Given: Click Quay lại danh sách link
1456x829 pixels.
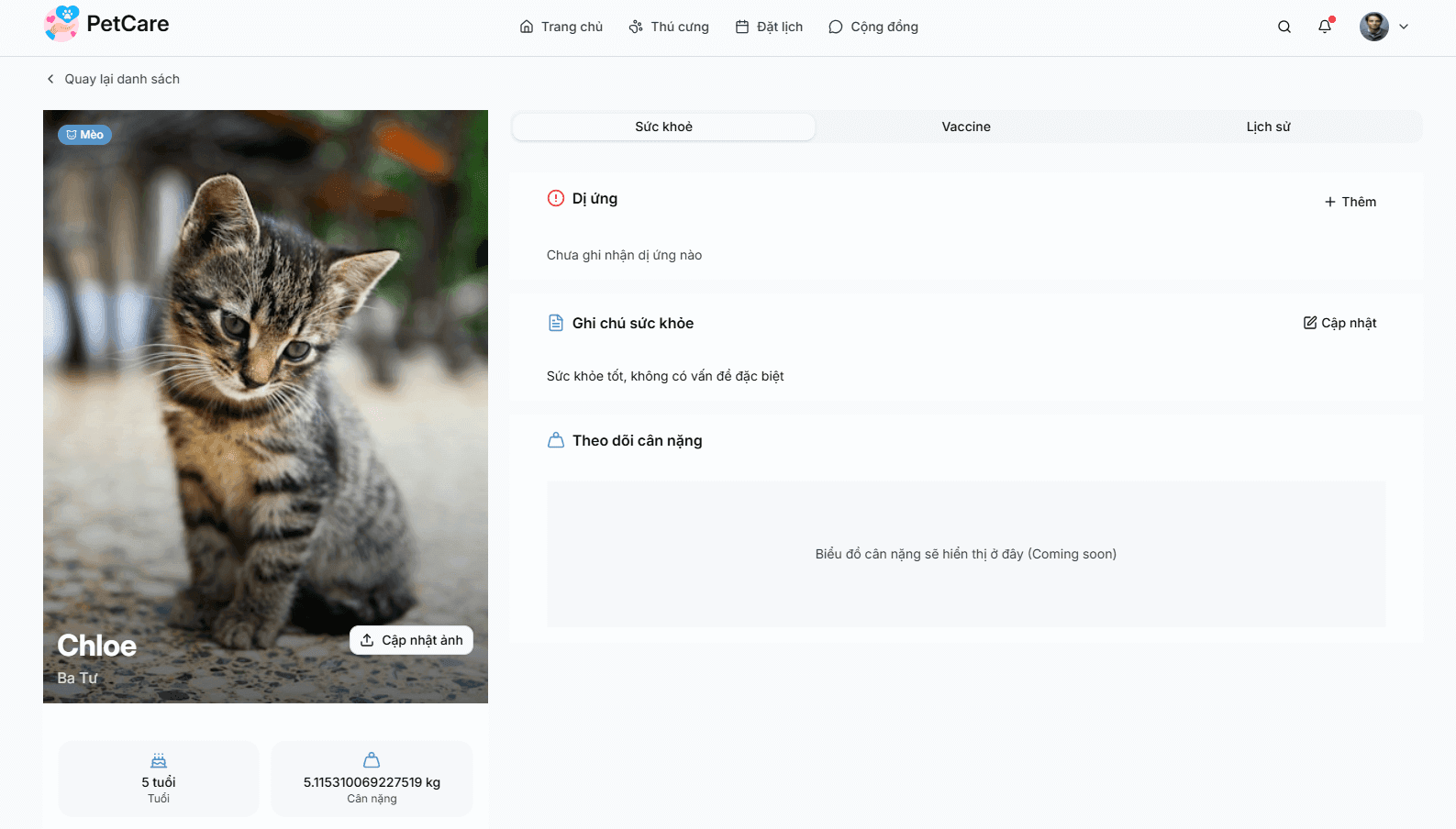Looking at the screenshot, I should pyautogui.click(x=113, y=79).
